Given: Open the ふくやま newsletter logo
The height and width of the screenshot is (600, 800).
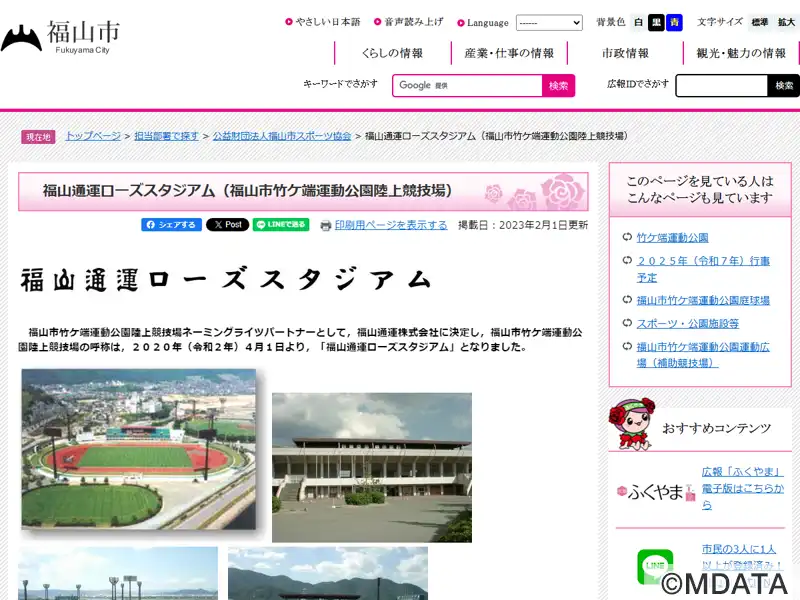Looking at the screenshot, I should (656, 492).
